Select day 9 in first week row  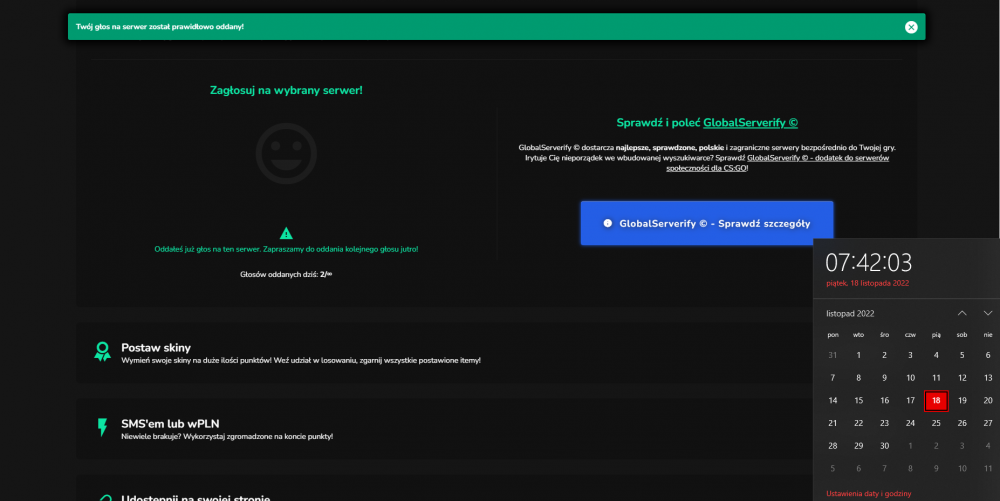(885, 378)
